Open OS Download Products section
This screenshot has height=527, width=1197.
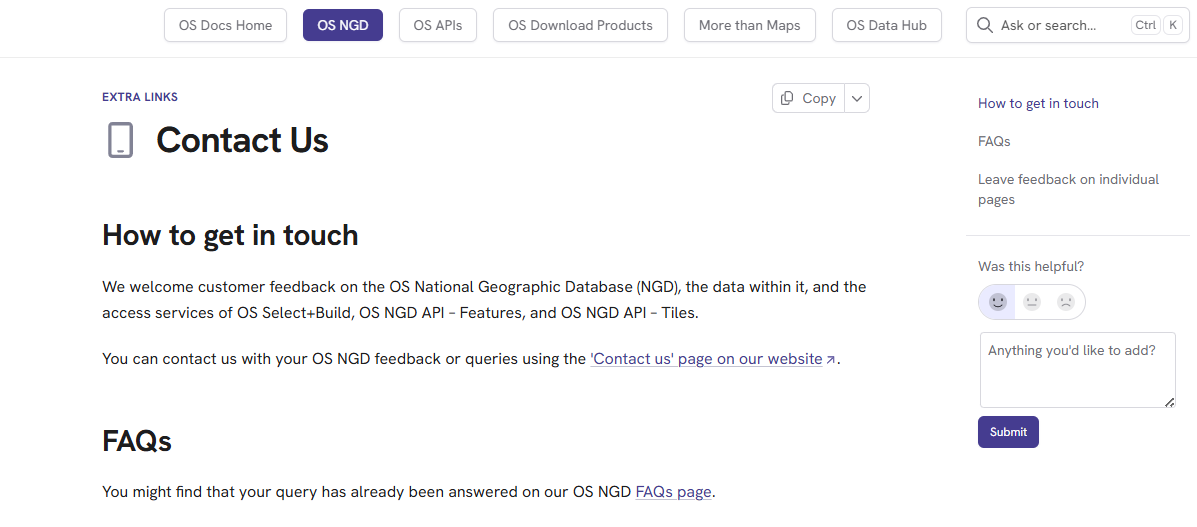[580, 25]
